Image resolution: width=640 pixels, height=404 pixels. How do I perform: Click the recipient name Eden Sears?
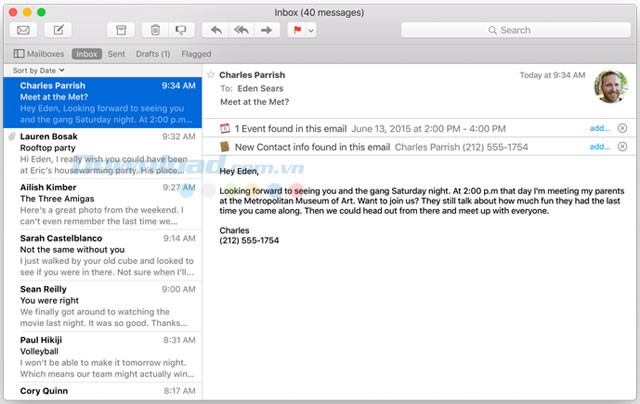click(x=260, y=89)
